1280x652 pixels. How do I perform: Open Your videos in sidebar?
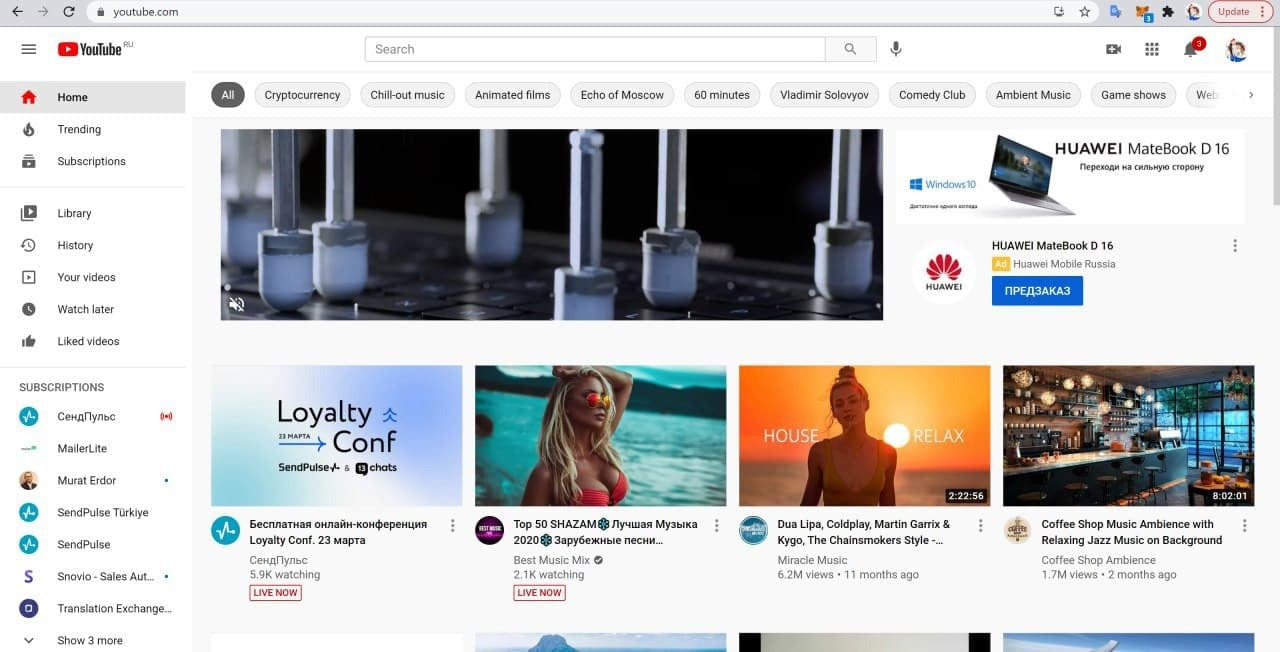pos(93,277)
